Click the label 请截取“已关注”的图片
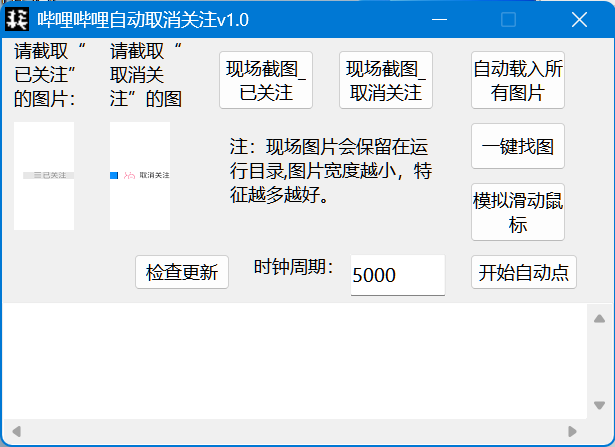The image size is (615, 447). pyautogui.click(x=50, y=74)
